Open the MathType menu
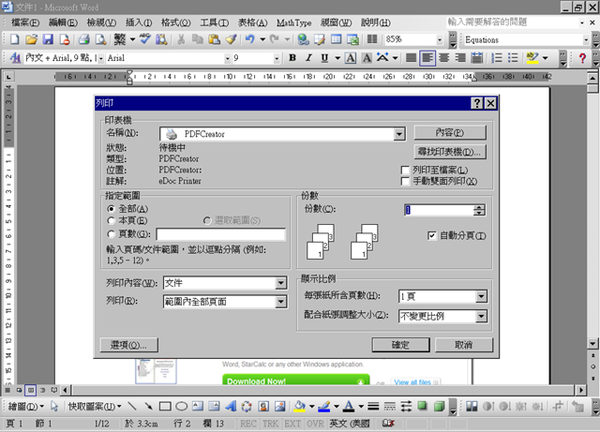The image size is (600, 432). coord(293,23)
